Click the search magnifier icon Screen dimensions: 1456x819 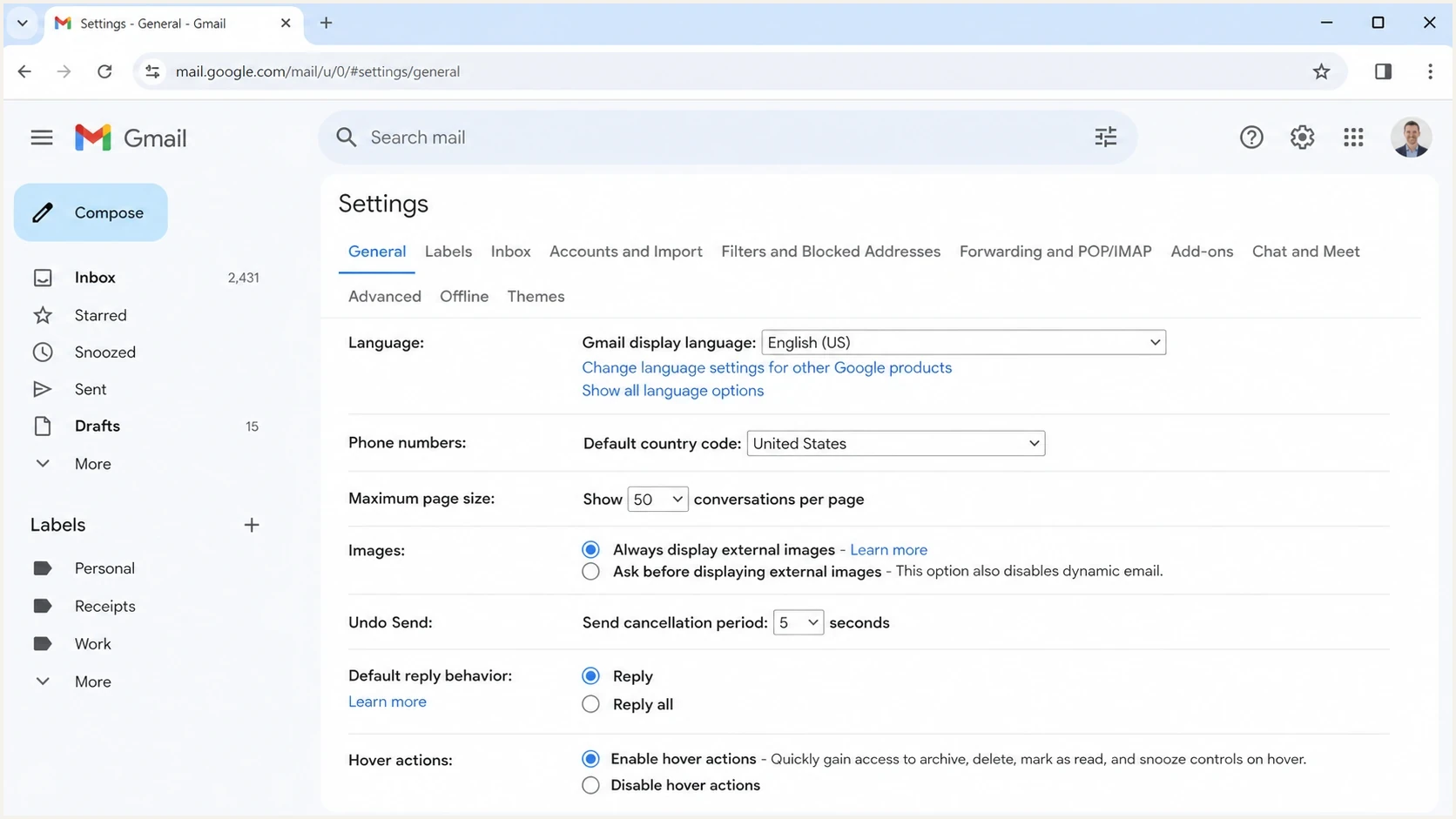point(347,138)
